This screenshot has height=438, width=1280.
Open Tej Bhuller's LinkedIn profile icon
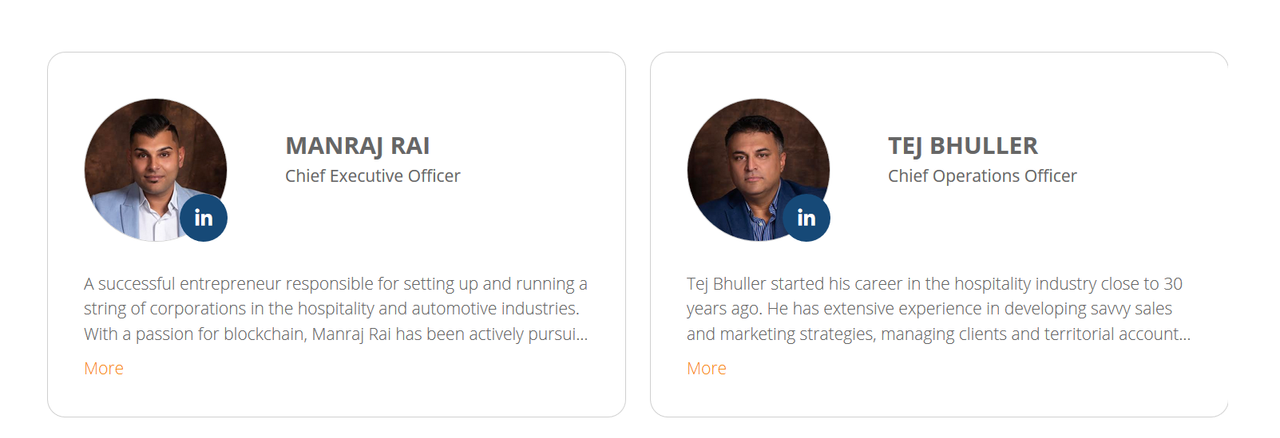tap(806, 218)
